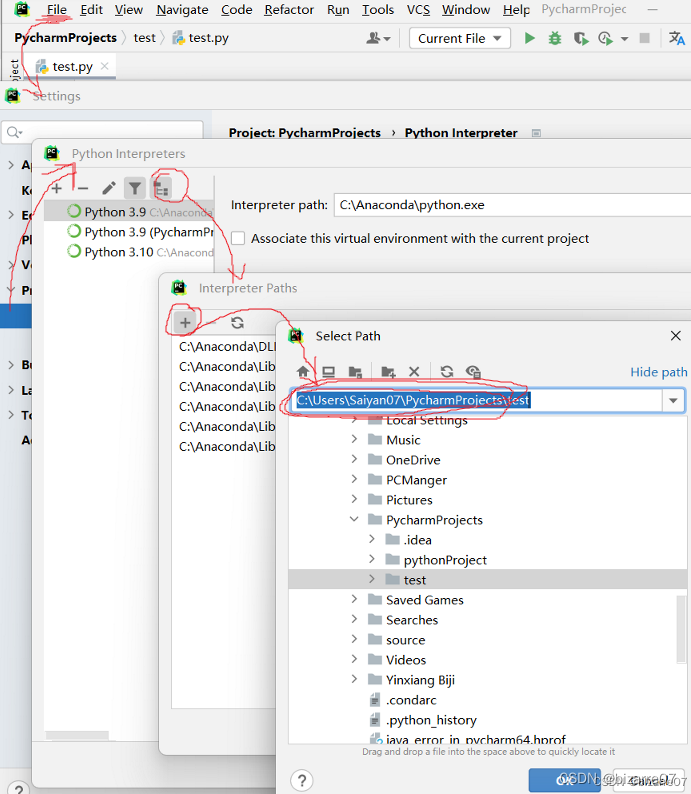Open the Current File run configuration dropdown
The image size is (691, 794).
[460, 38]
